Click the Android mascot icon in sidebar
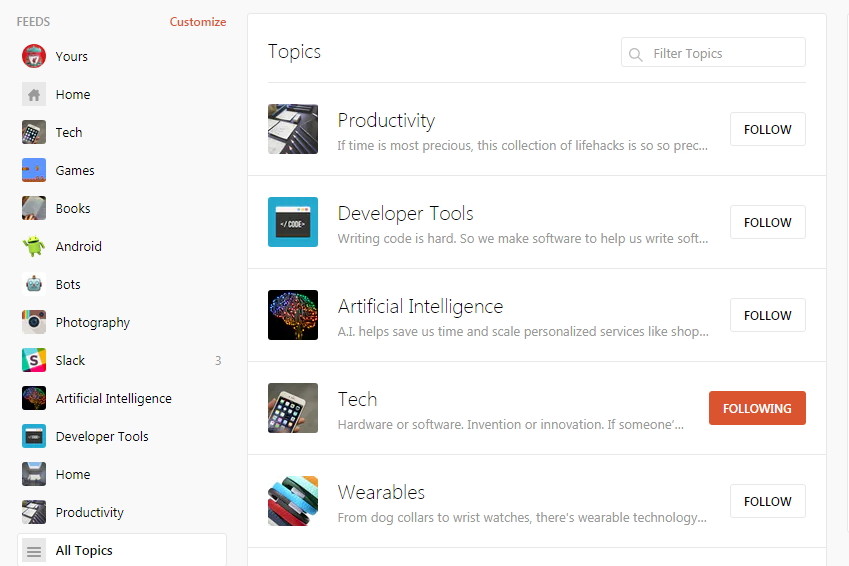 [x=34, y=246]
